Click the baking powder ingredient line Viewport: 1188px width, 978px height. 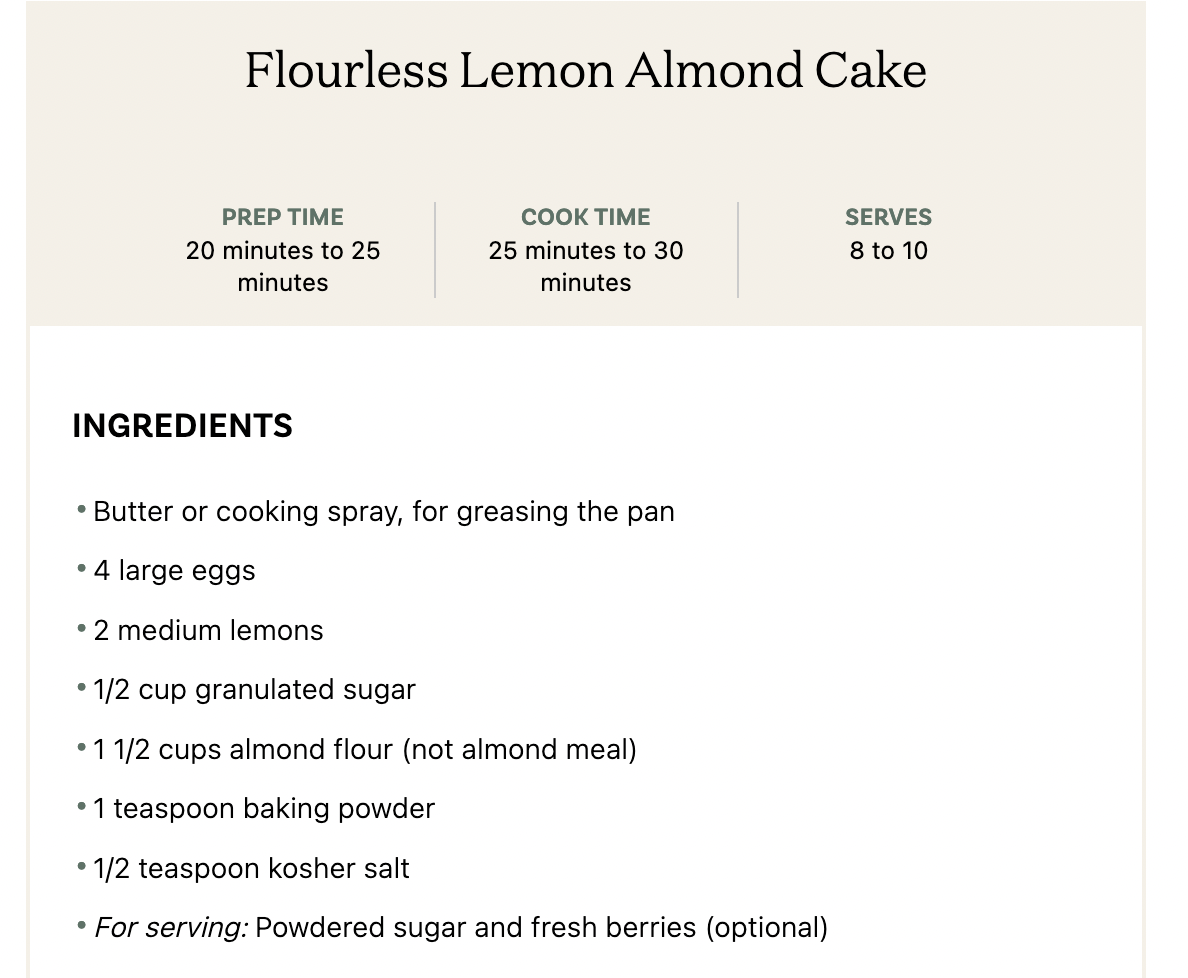tap(264, 809)
